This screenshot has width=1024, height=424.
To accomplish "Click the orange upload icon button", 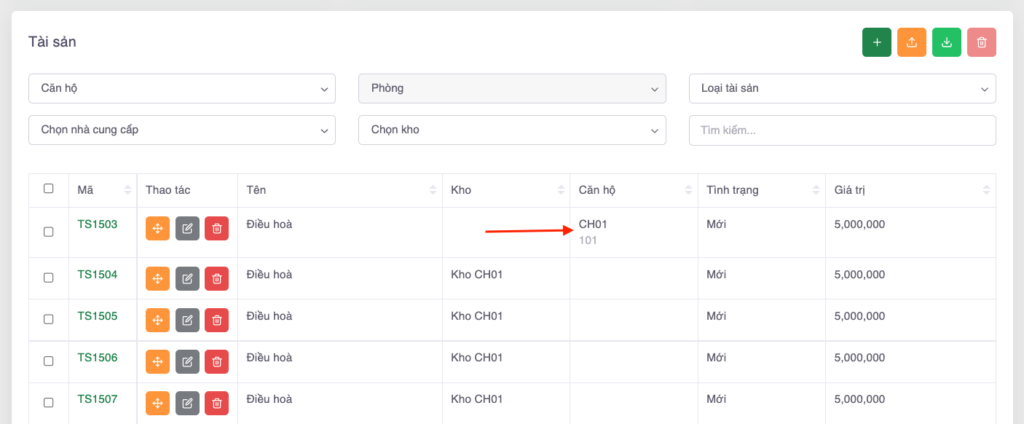I will point(911,42).
